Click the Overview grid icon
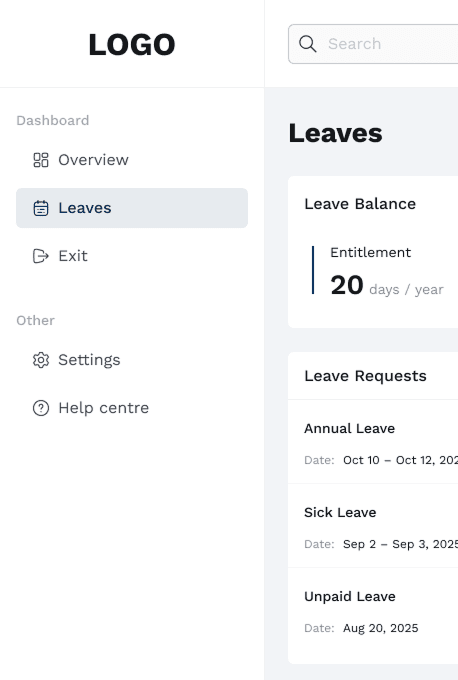Image resolution: width=458 pixels, height=680 pixels. (x=41, y=160)
